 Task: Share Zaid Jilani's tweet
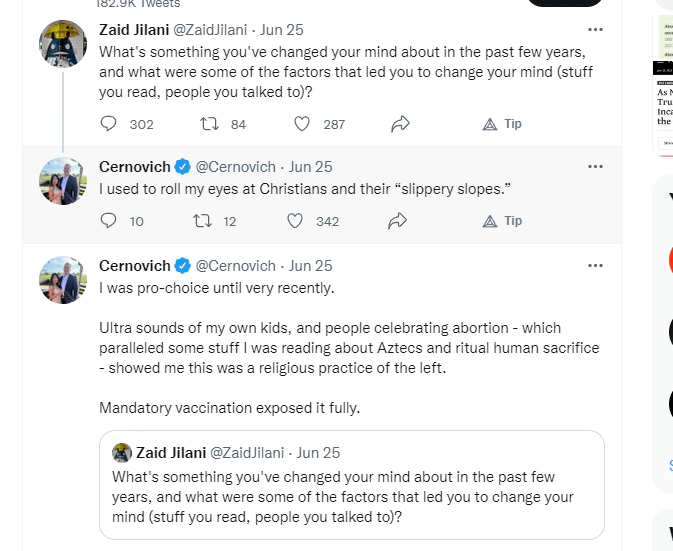401,124
